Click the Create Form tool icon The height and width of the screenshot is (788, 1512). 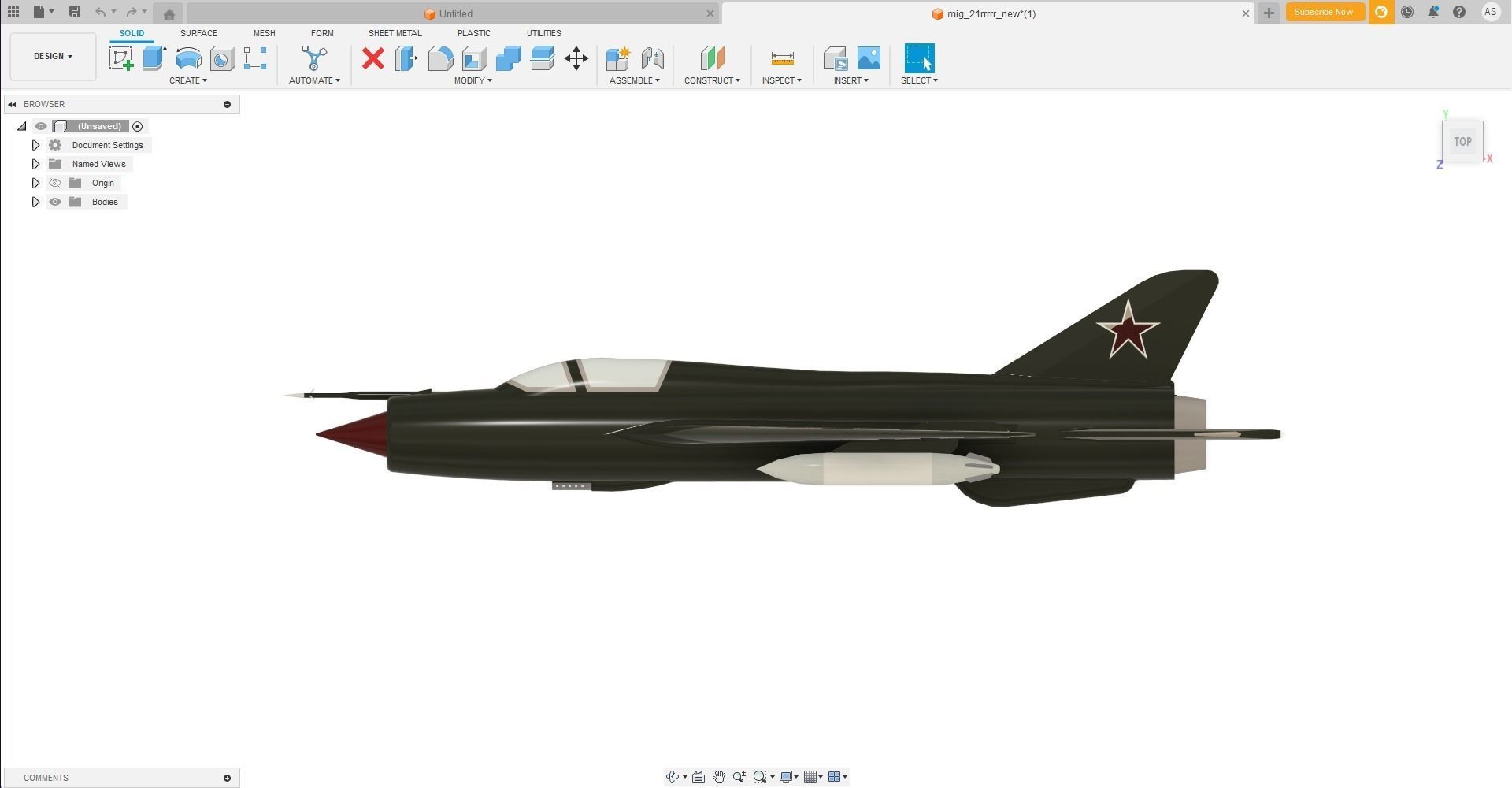[x=255, y=58]
